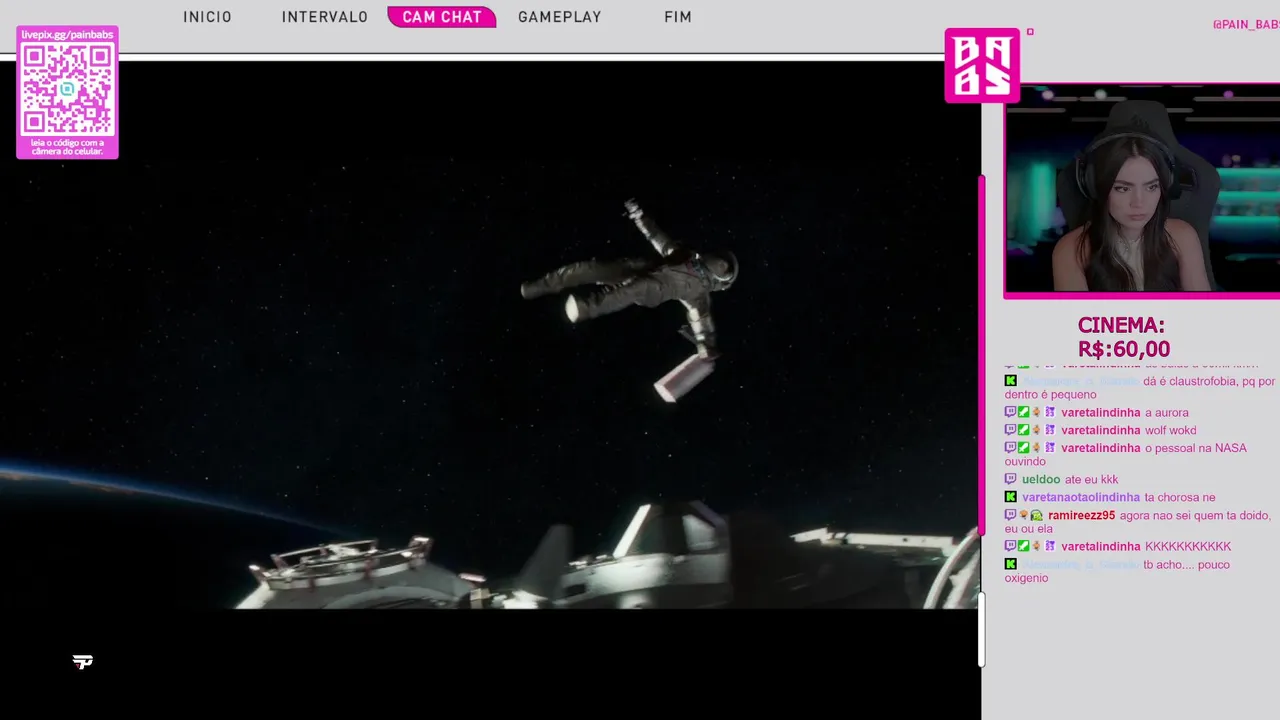Click the chat message 'ta chorosa ne'
The image size is (1280, 720).
[1180, 497]
